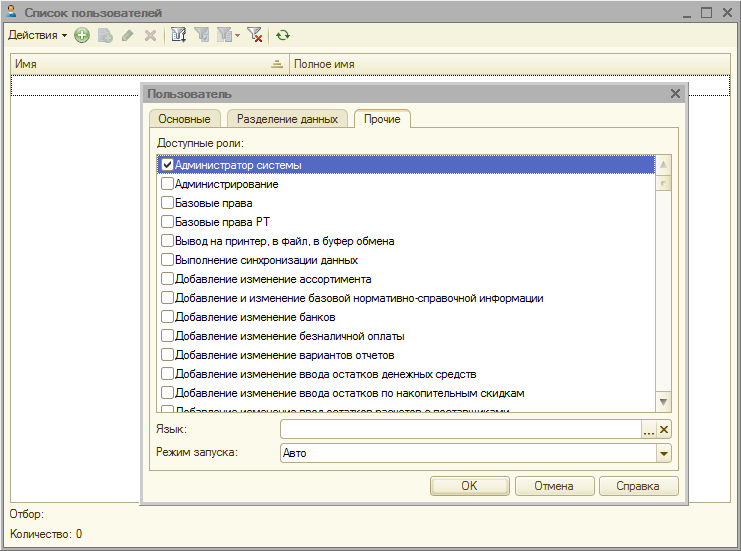Switch to the Основные tab
The image size is (741, 551).
click(184, 119)
